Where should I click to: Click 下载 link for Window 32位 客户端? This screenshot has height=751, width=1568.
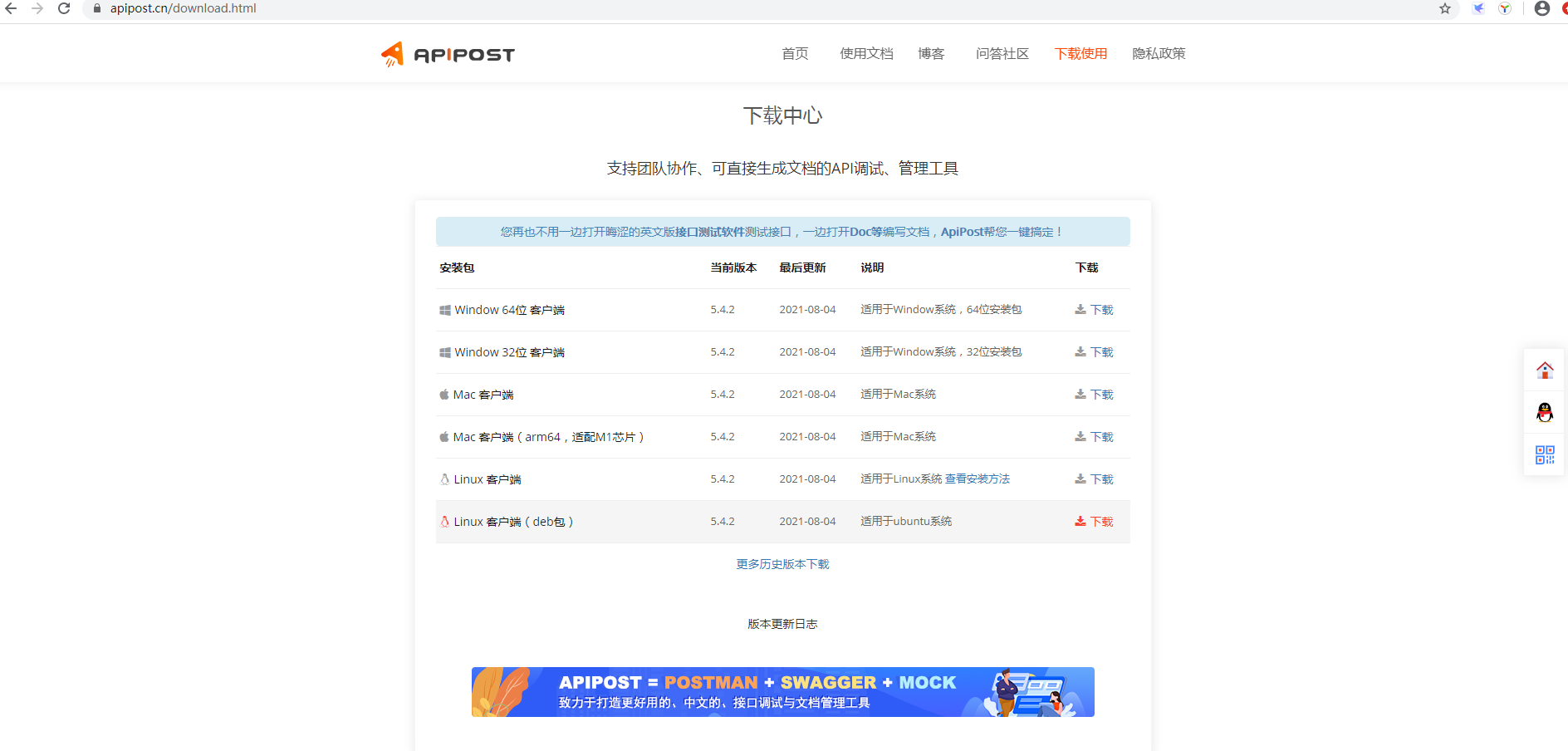(x=1101, y=352)
